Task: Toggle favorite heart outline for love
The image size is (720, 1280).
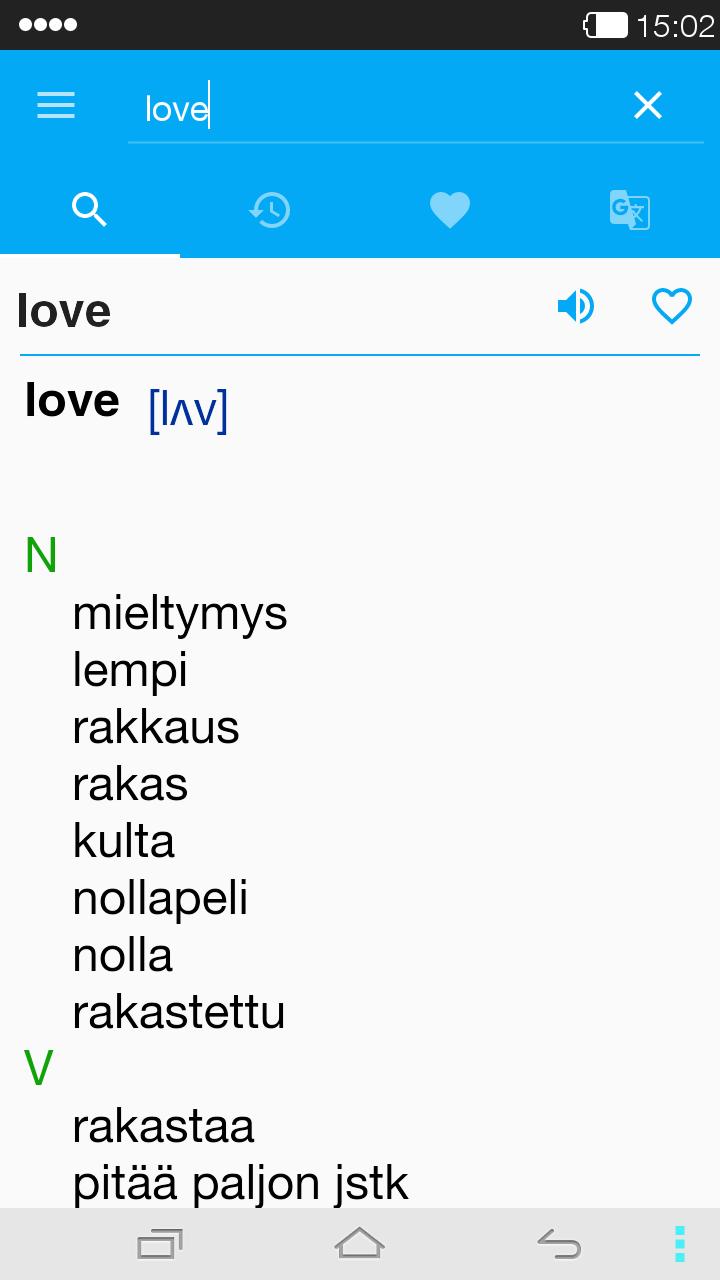Action: click(672, 306)
